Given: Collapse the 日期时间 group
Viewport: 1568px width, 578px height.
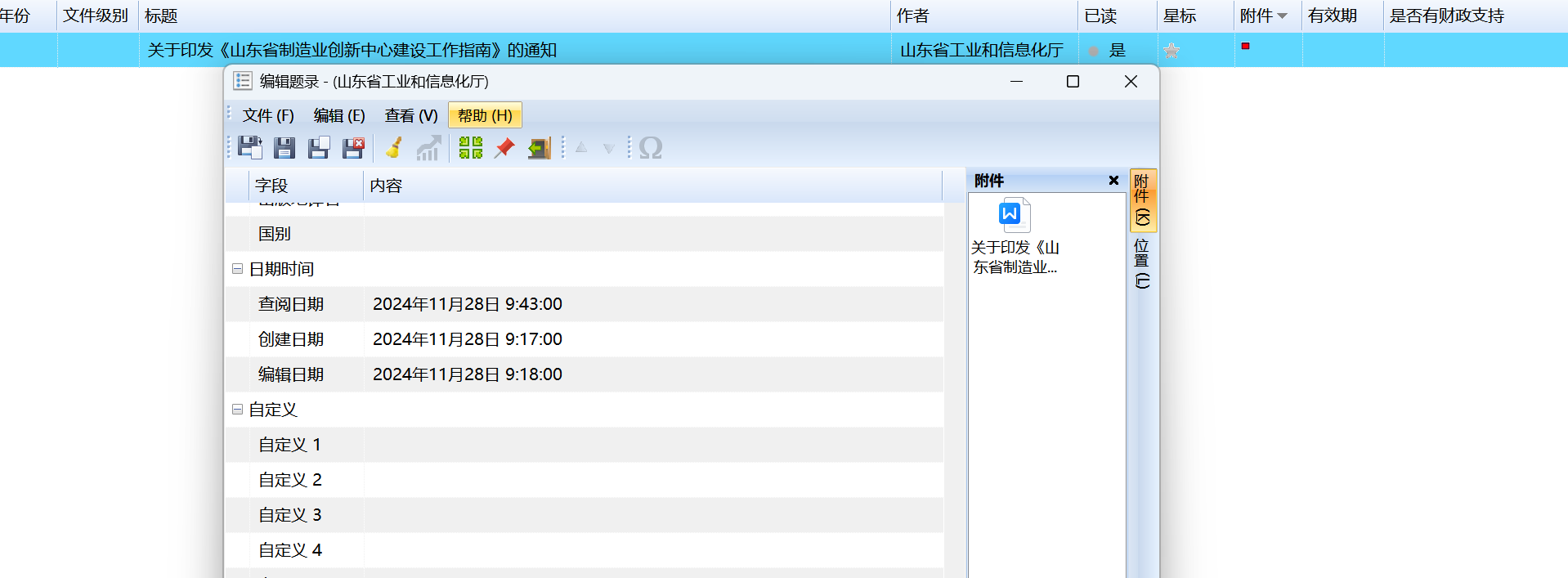Looking at the screenshot, I should (x=237, y=269).
